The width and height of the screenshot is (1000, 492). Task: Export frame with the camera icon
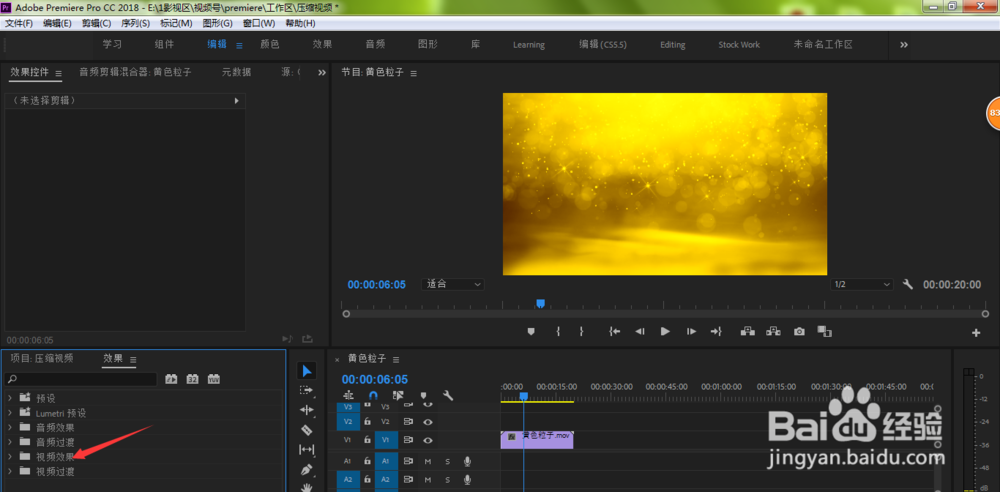tap(799, 332)
